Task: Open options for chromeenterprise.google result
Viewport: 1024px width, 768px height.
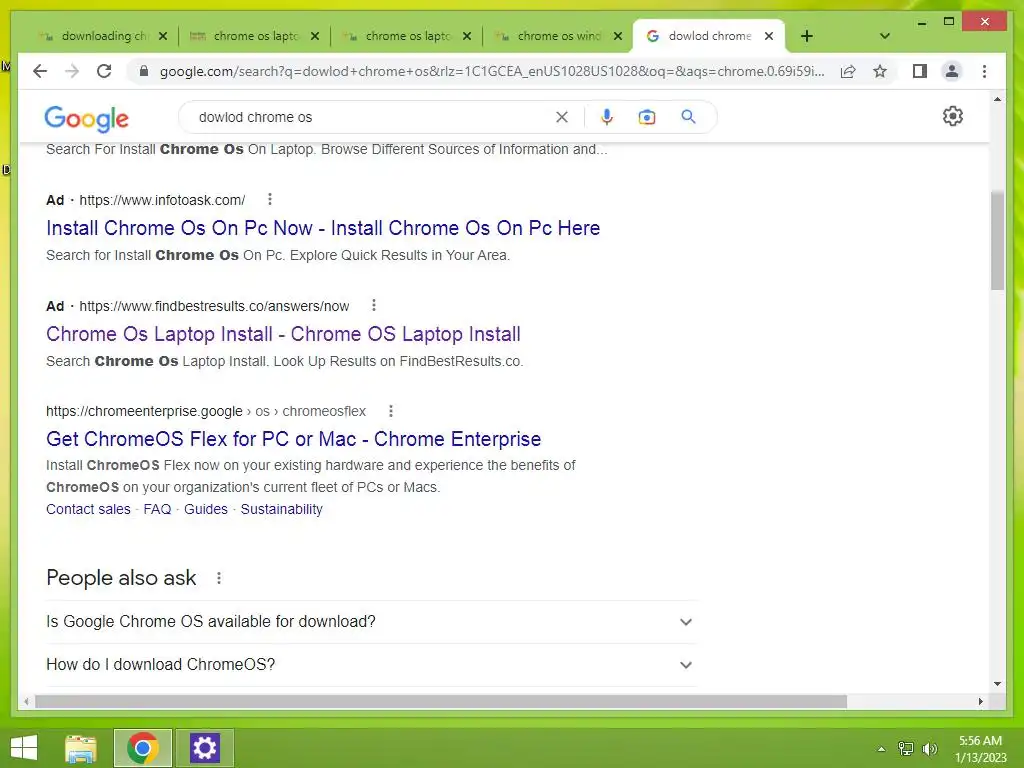Action: tap(391, 411)
